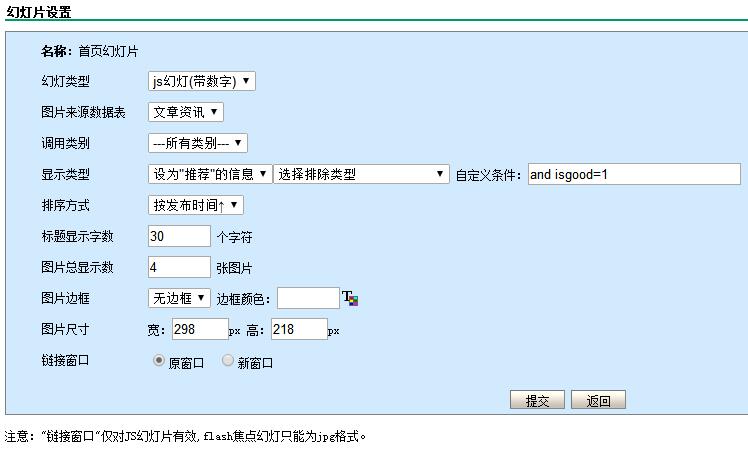Click the 首页幻灯片 name text
748x471 pixels.
[108, 51]
